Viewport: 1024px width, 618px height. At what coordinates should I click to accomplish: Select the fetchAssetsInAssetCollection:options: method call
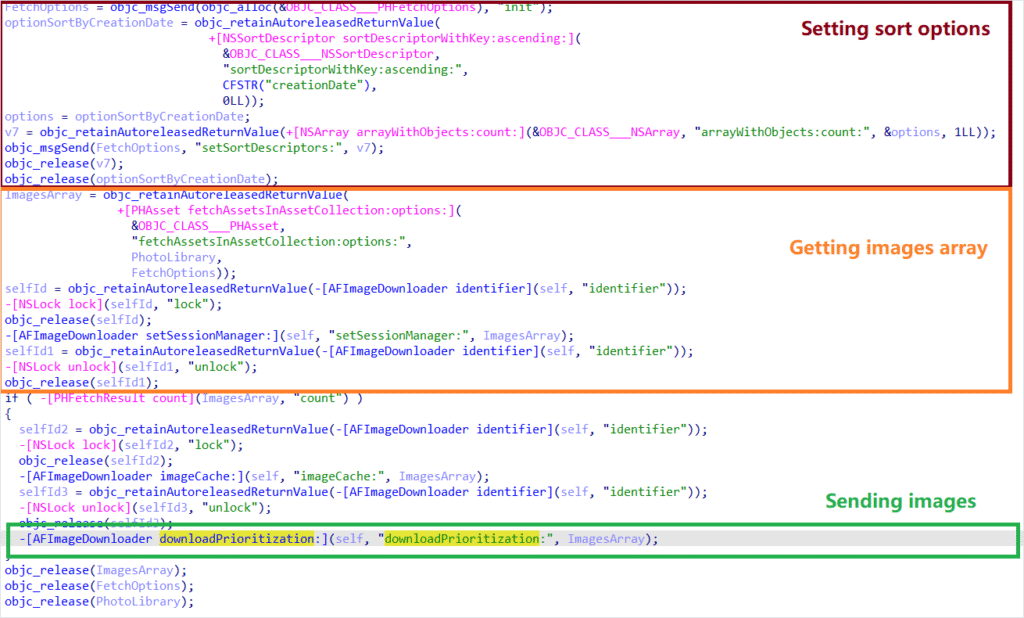point(330,210)
